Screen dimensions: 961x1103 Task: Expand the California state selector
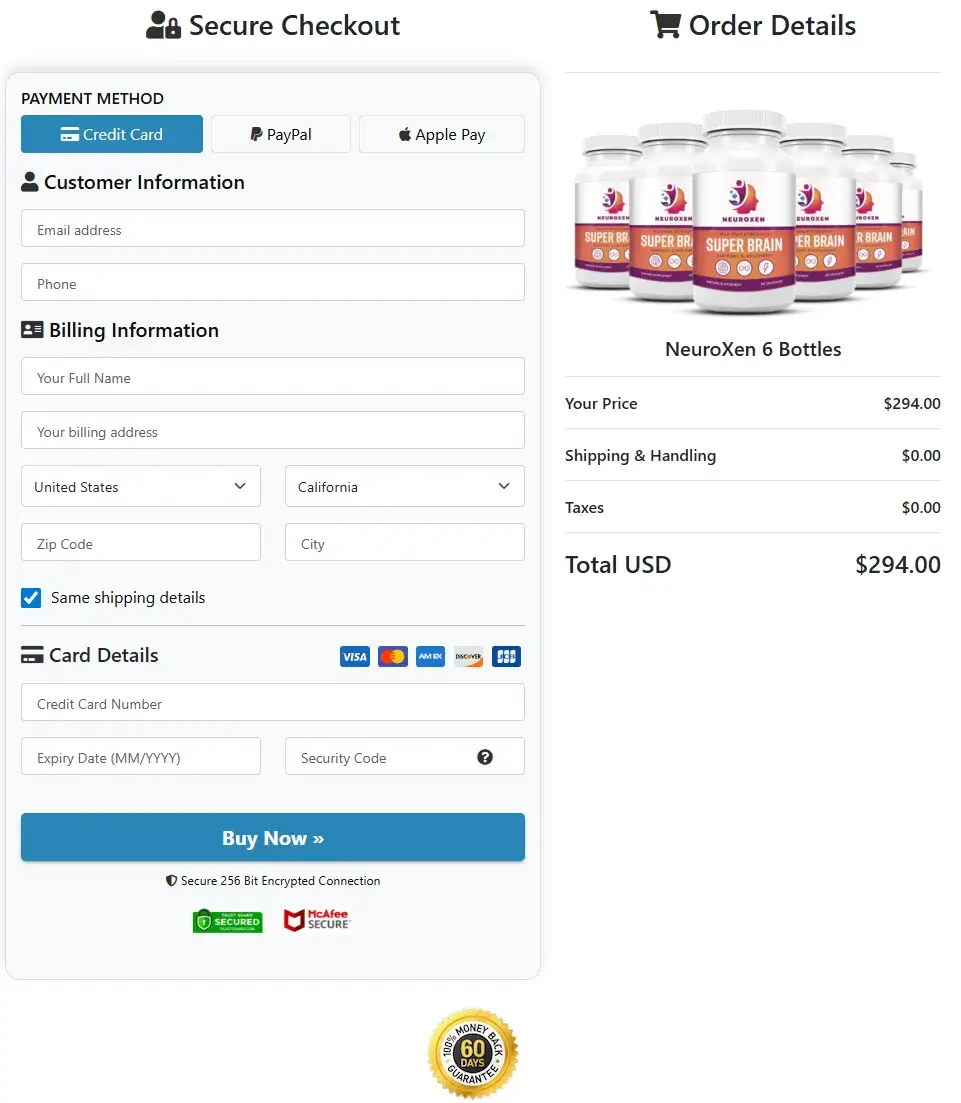[404, 486]
